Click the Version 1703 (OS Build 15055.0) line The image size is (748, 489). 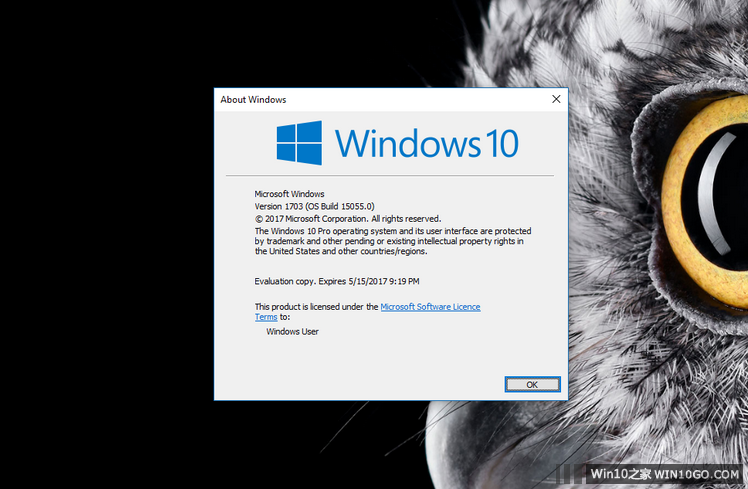(314, 206)
